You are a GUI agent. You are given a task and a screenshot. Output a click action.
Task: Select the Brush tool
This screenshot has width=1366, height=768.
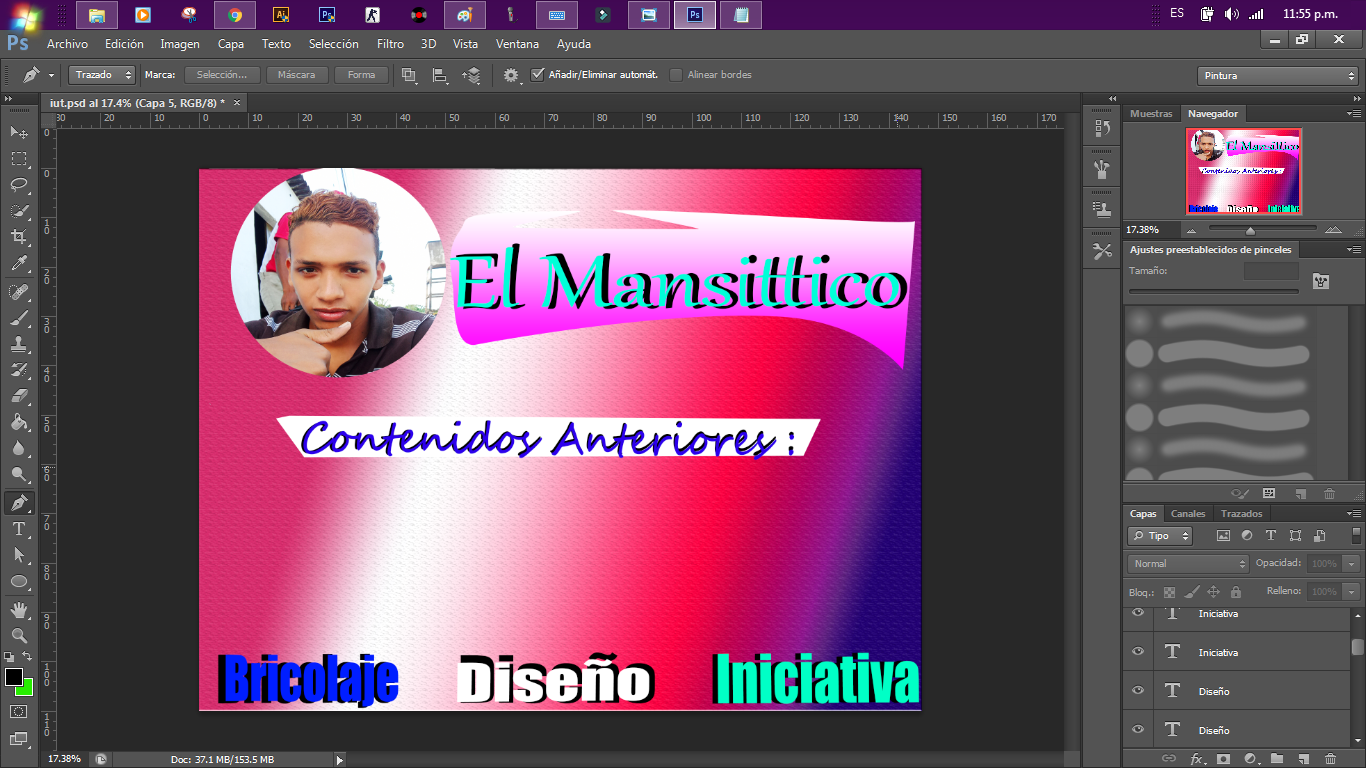(x=19, y=318)
